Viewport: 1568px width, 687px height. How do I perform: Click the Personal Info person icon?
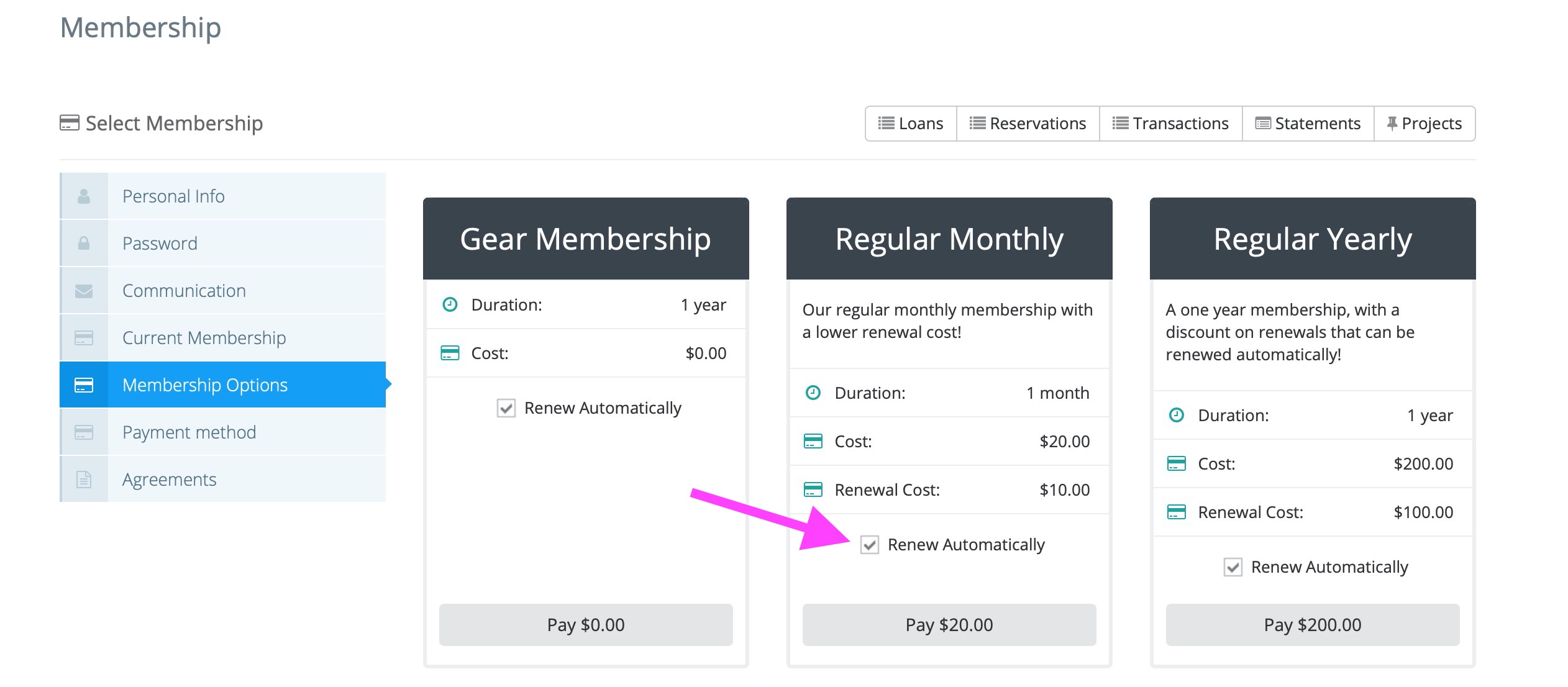click(x=84, y=196)
